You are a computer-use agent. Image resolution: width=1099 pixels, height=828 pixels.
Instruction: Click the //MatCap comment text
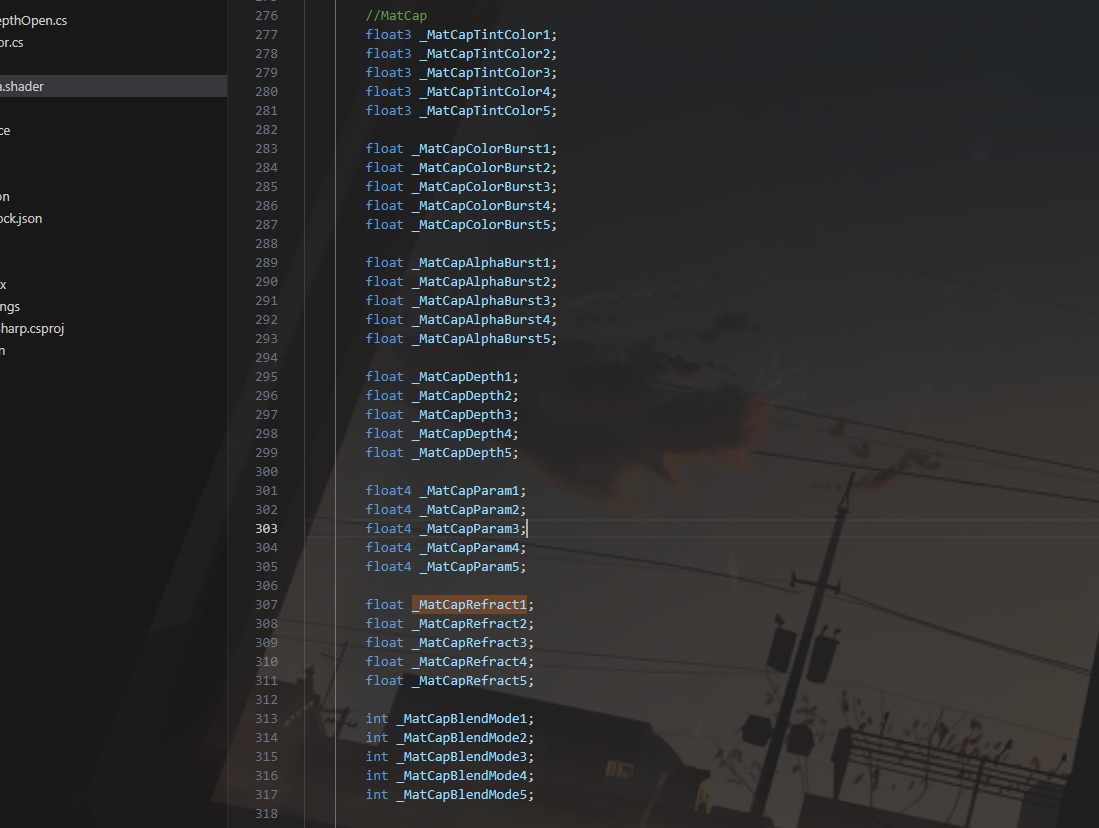tap(396, 16)
